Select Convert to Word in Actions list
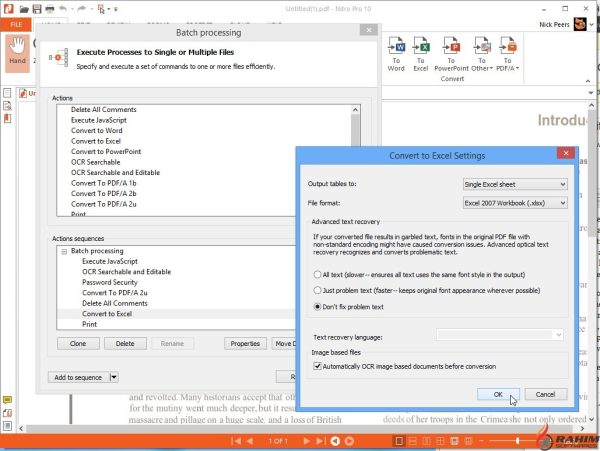Image resolution: width=600 pixels, height=451 pixels. click(97, 130)
